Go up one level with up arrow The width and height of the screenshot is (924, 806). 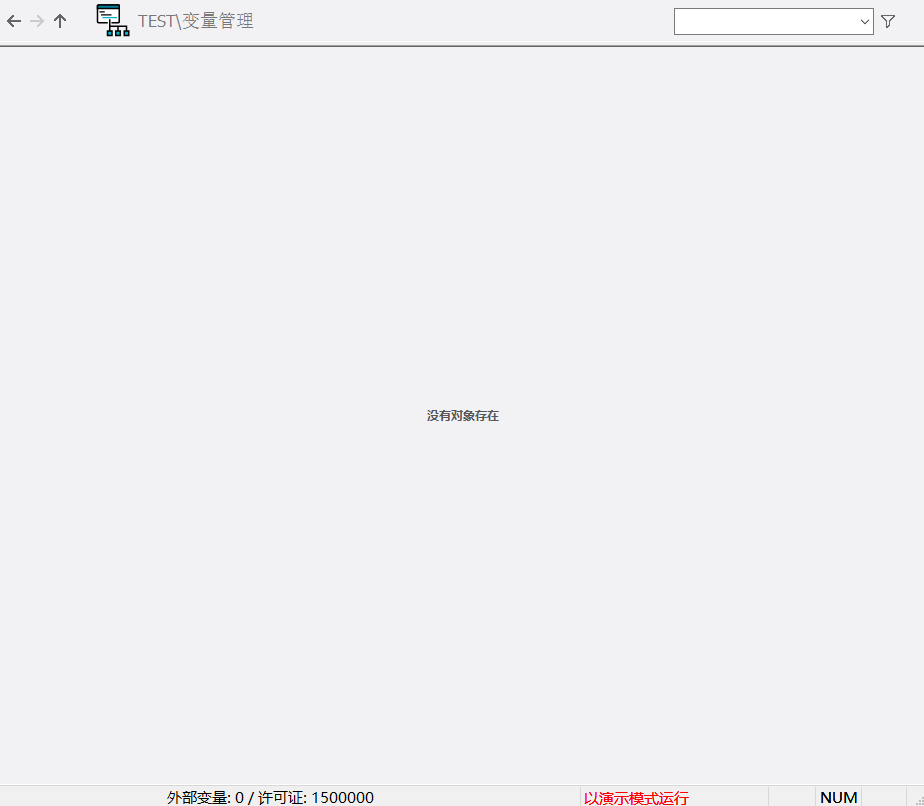click(x=60, y=21)
